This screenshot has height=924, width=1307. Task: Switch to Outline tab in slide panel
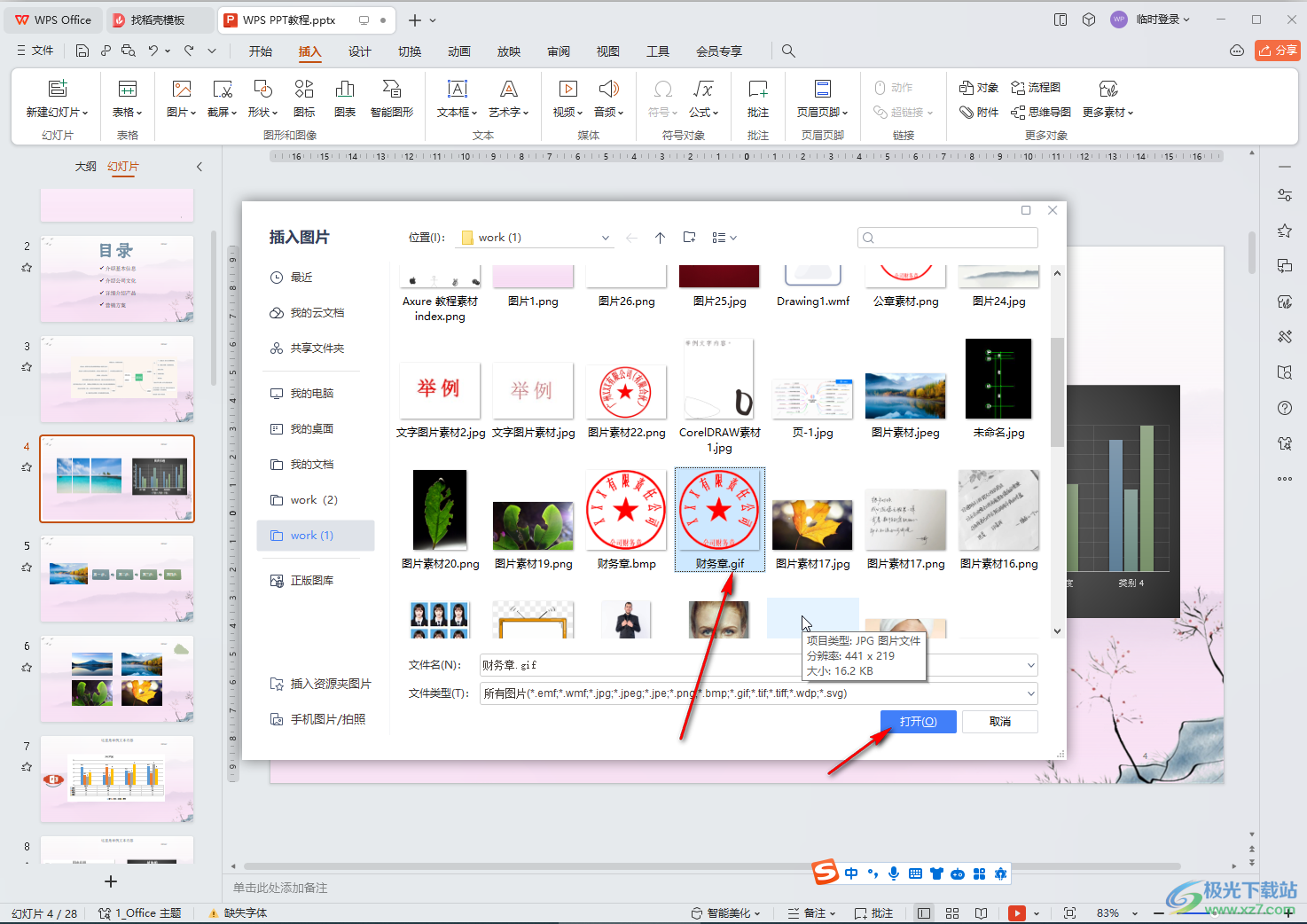coord(86,167)
